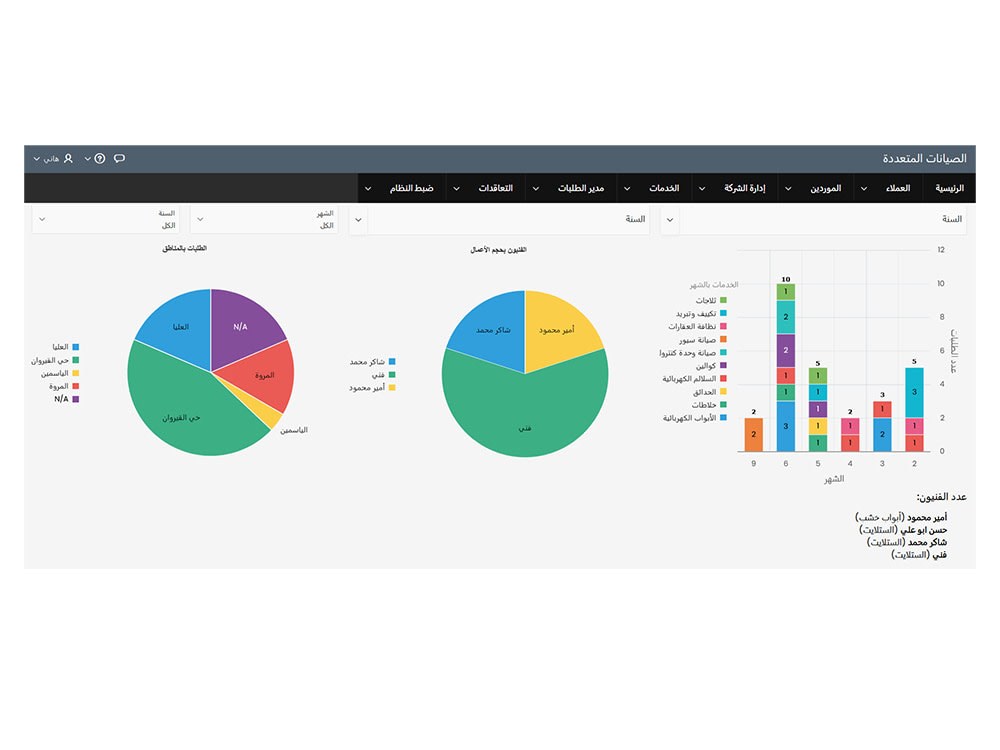
Task: Click the purple كوالين legend square
Action: click(x=723, y=365)
